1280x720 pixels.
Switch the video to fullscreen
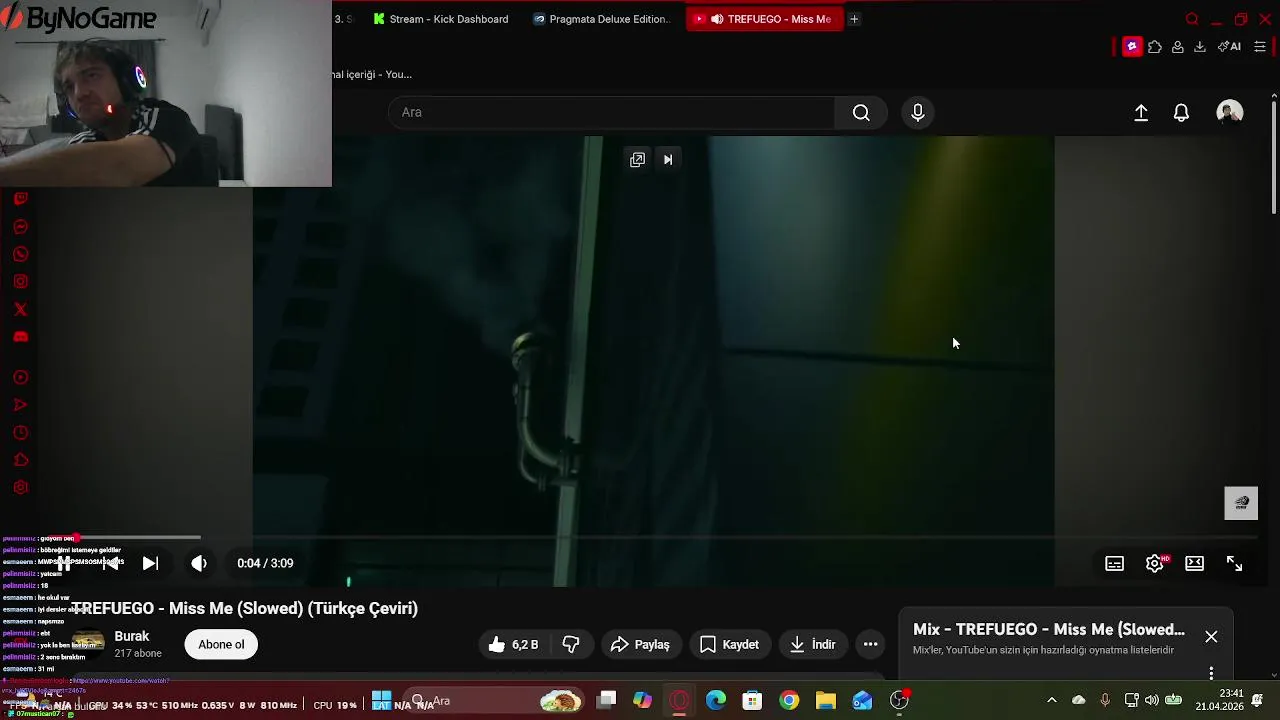tap(1234, 564)
